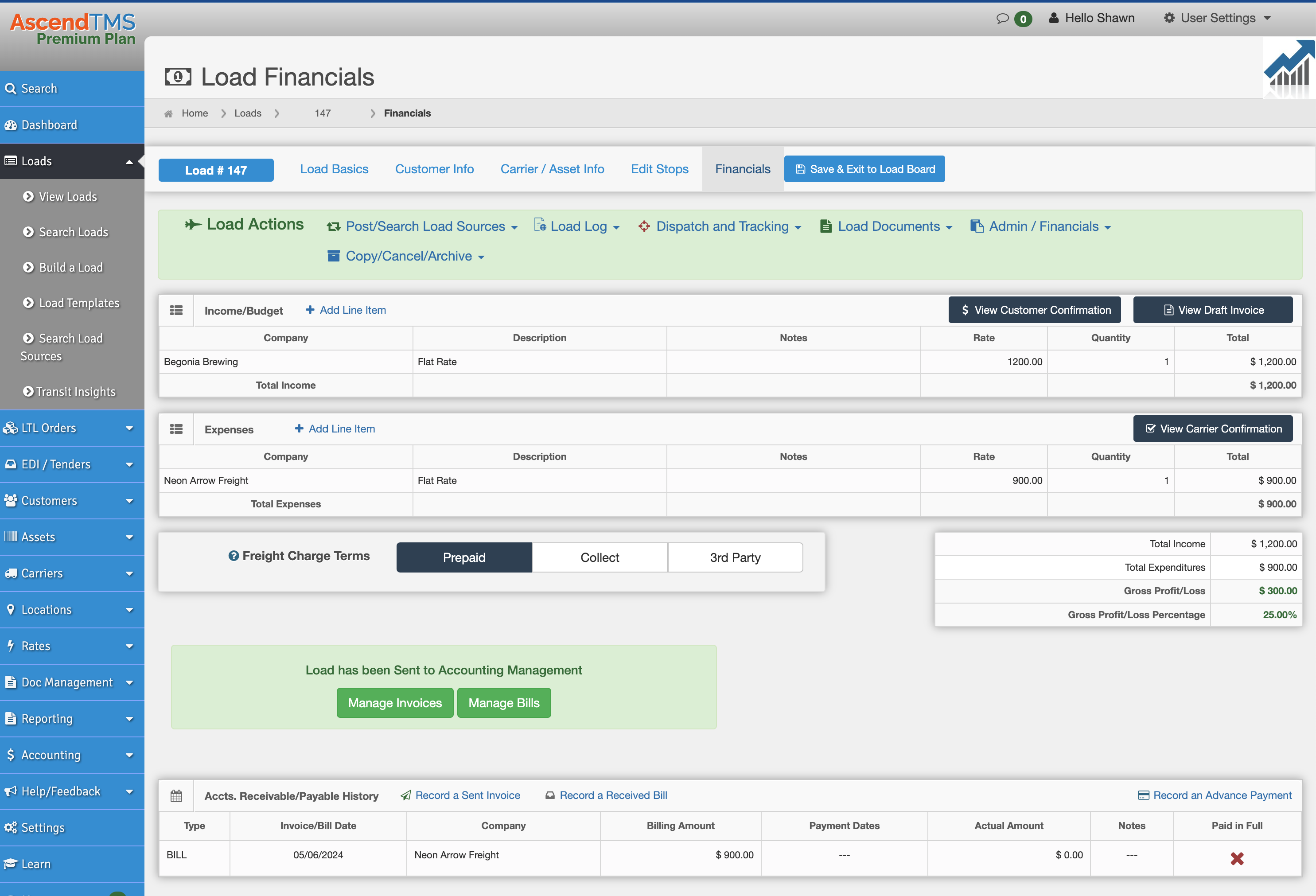Click Save & Exit to Load Board

coord(864,169)
